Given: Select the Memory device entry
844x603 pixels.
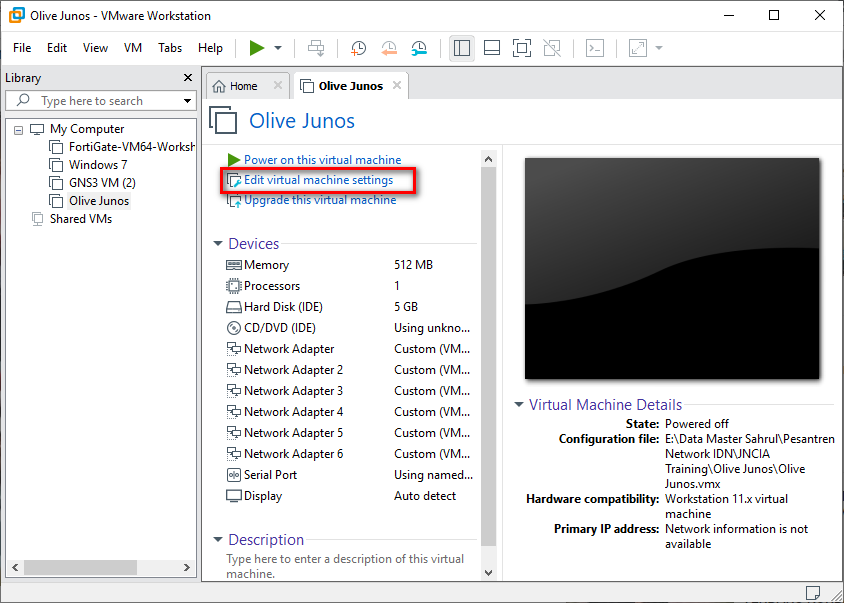Looking at the screenshot, I should pos(266,264).
